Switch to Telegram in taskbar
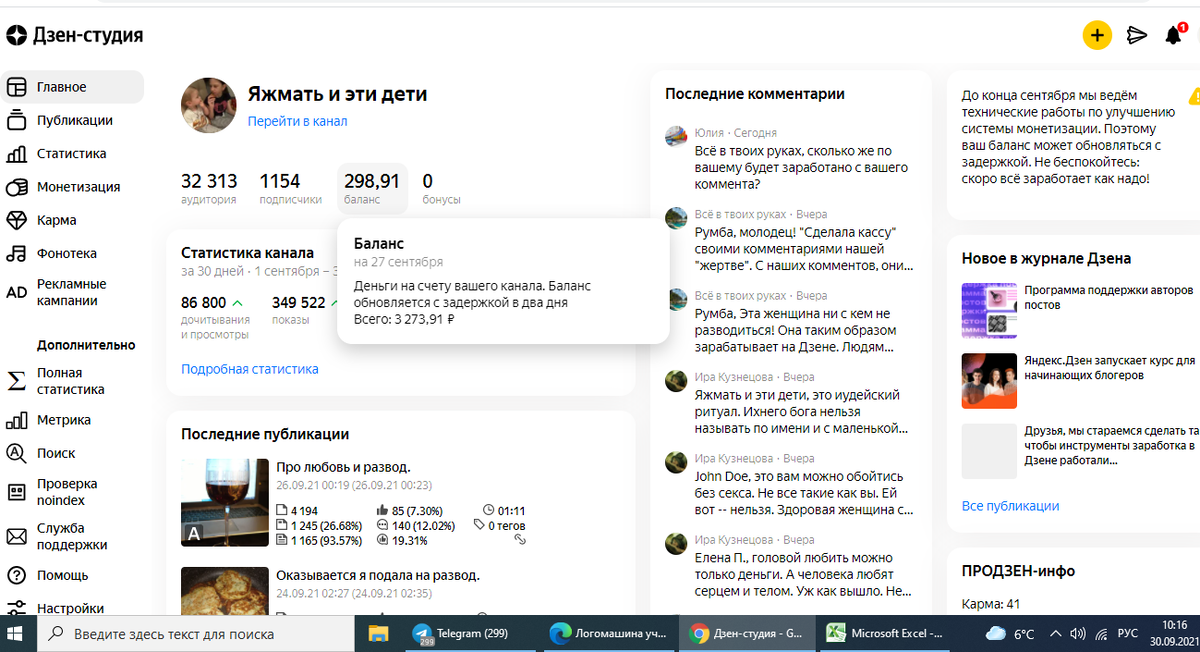Screen dimensions: 1200x652 469,633
